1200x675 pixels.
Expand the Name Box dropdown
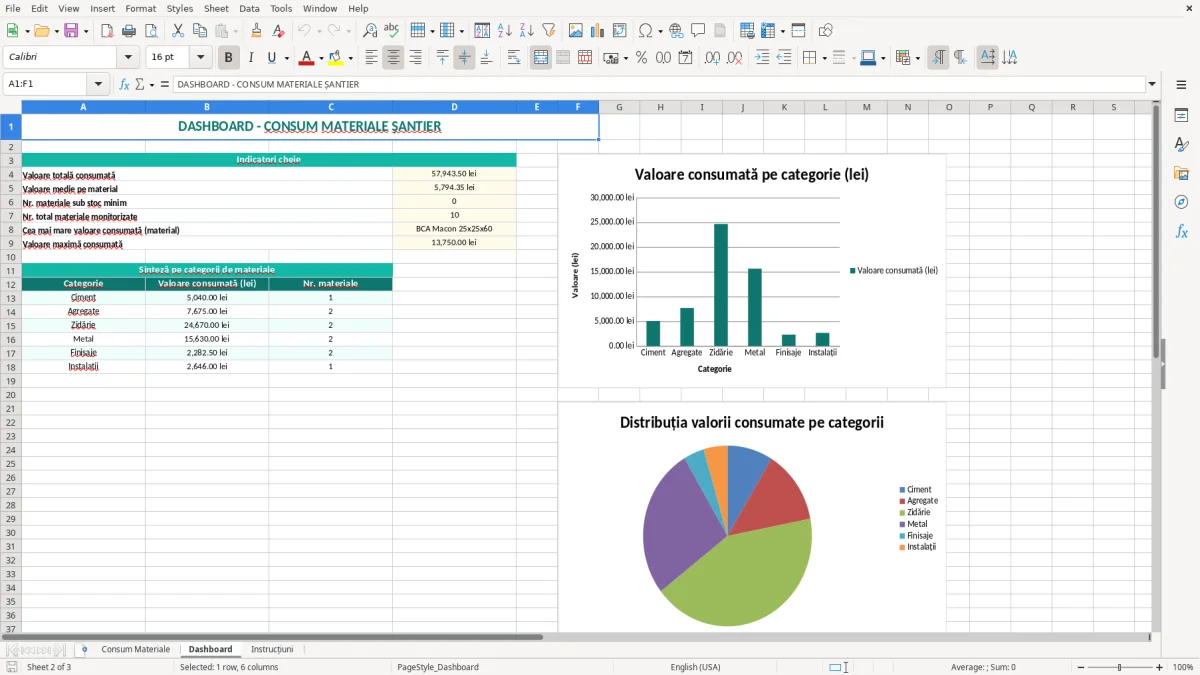tap(98, 85)
